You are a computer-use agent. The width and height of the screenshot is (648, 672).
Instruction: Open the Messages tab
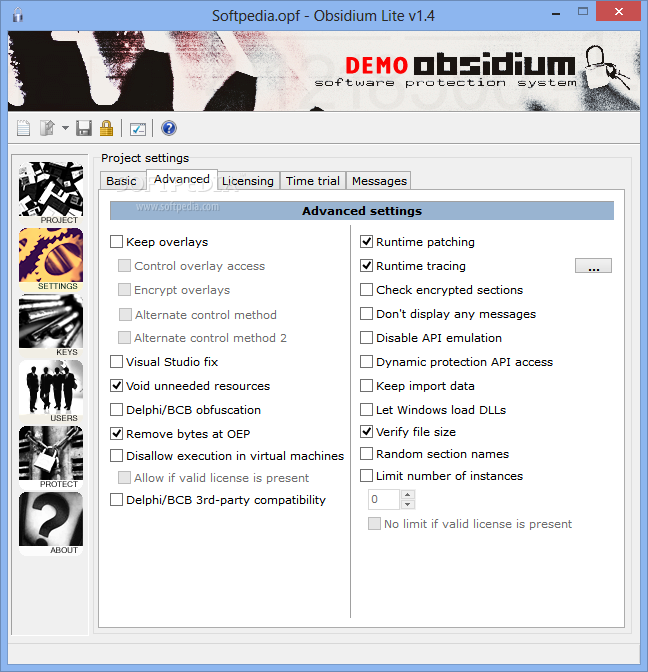tap(379, 181)
